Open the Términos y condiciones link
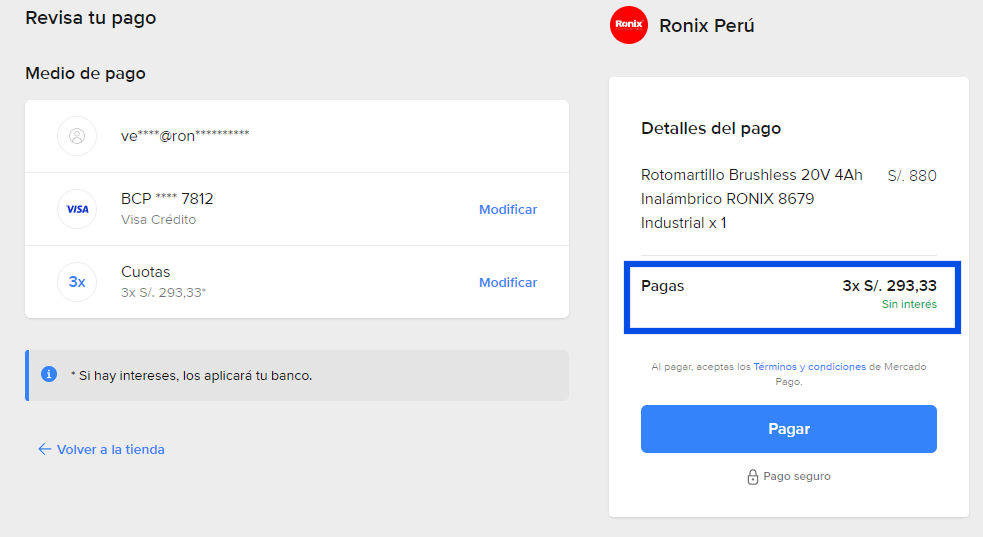 click(x=809, y=367)
